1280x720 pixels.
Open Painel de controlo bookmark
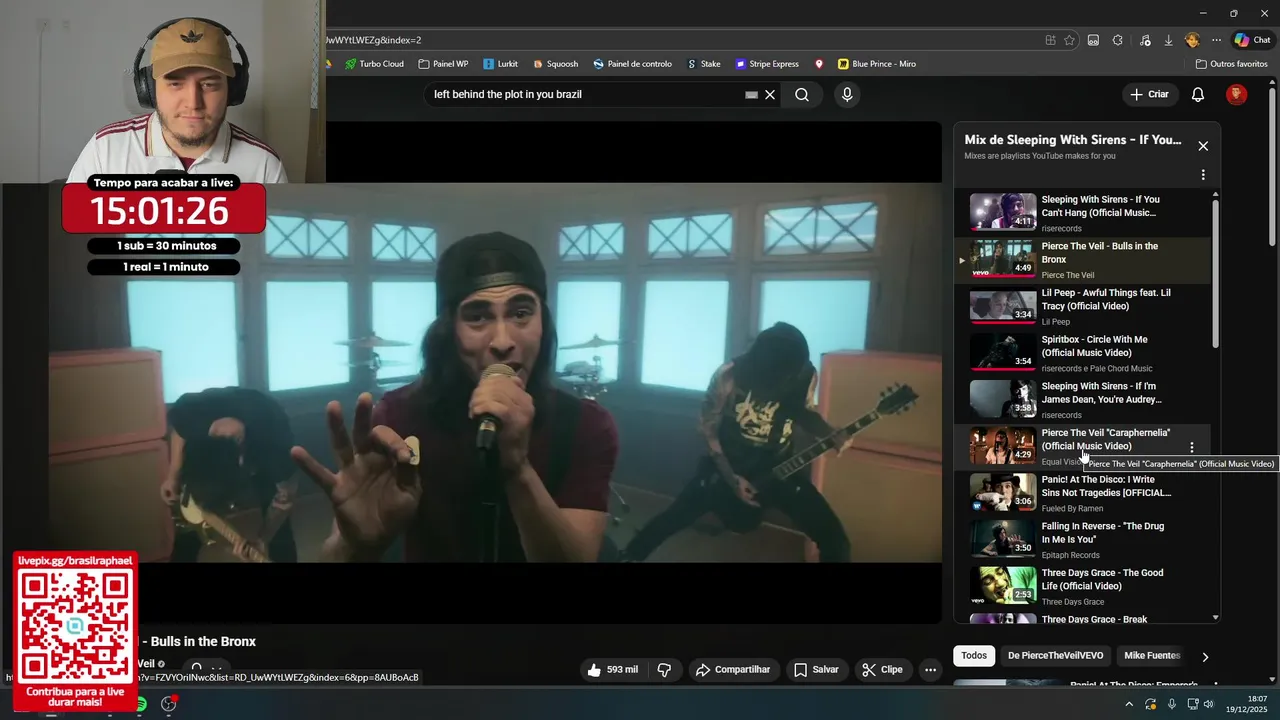[x=632, y=64]
